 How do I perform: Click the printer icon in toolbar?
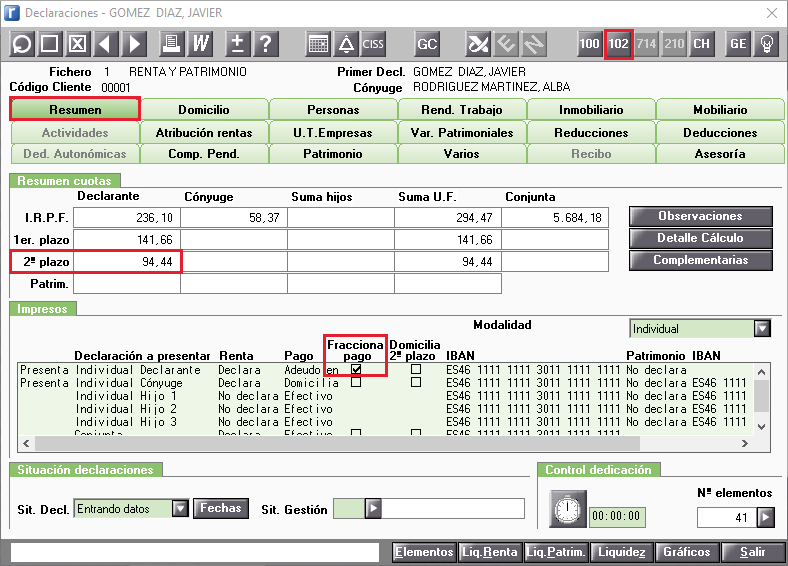[172, 44]
